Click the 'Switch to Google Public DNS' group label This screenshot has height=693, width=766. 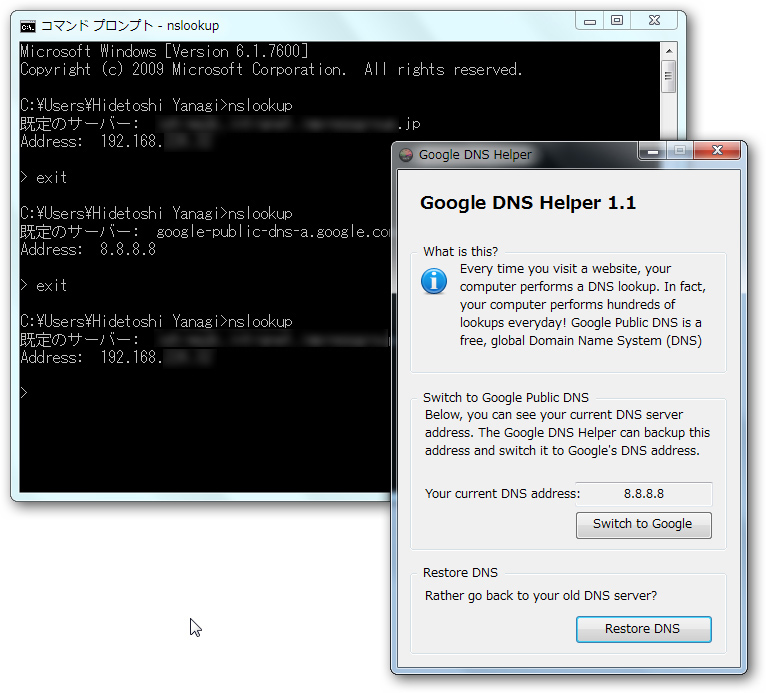(506, 398)
